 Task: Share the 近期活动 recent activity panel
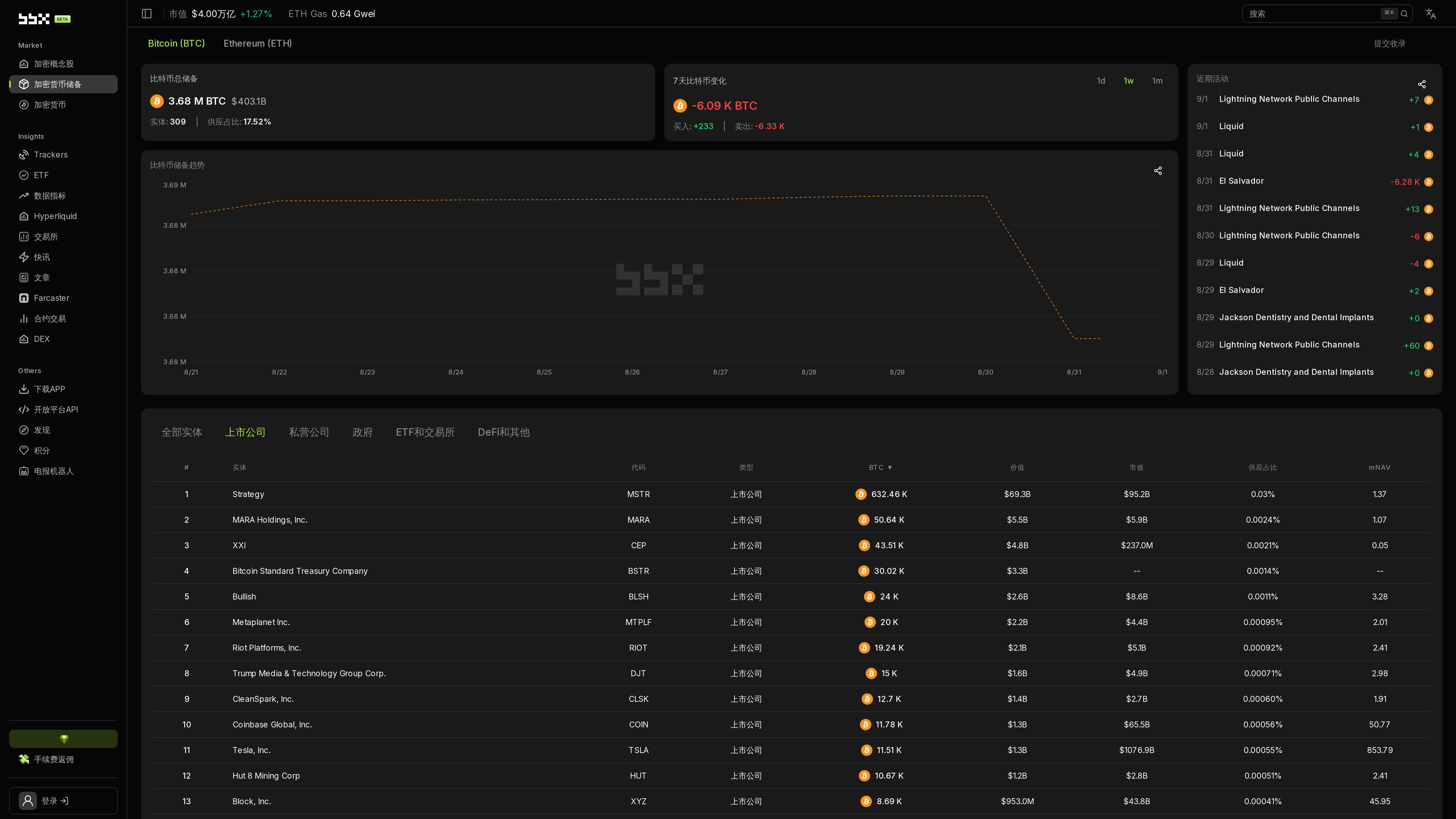[1422, 84]
